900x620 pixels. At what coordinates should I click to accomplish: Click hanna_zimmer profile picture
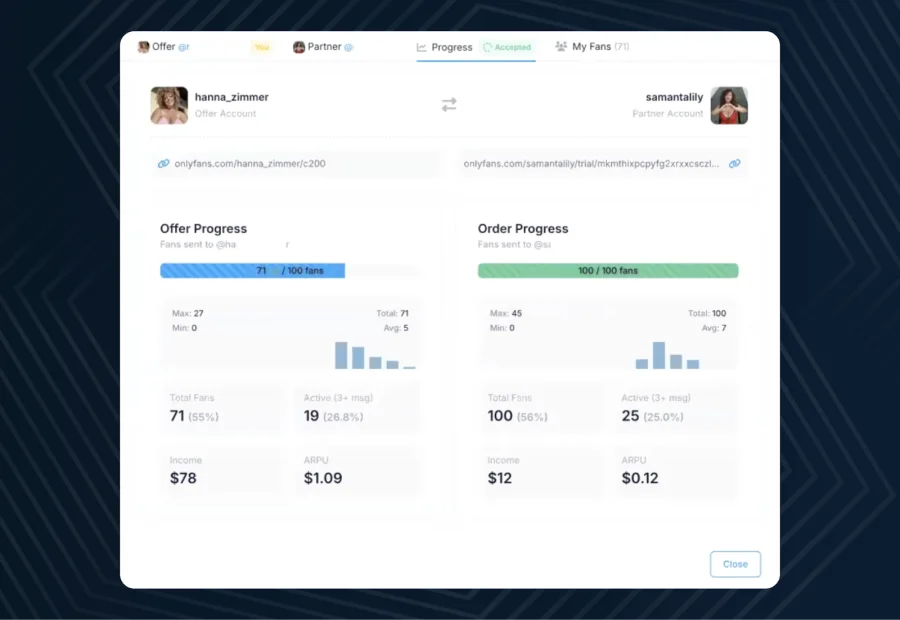[169, 105]
